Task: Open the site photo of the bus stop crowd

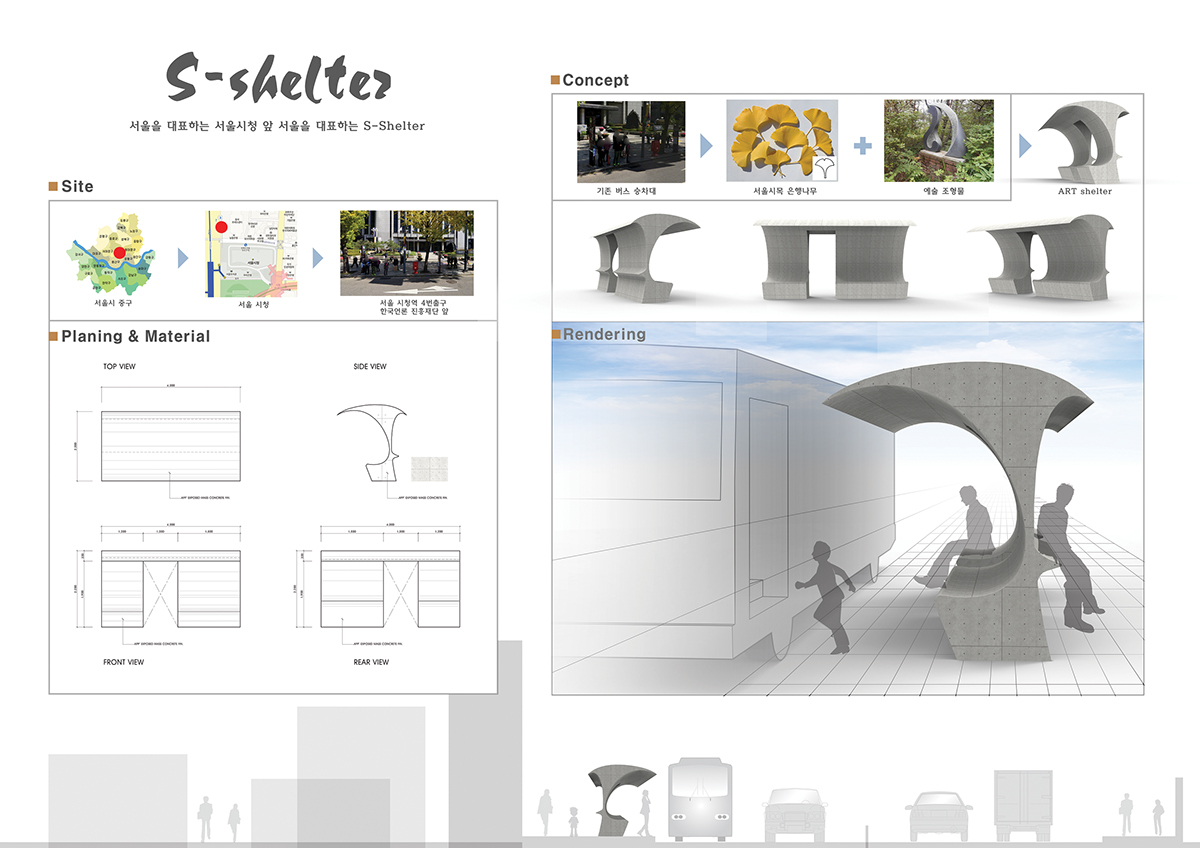Action: tap(407, 252)
